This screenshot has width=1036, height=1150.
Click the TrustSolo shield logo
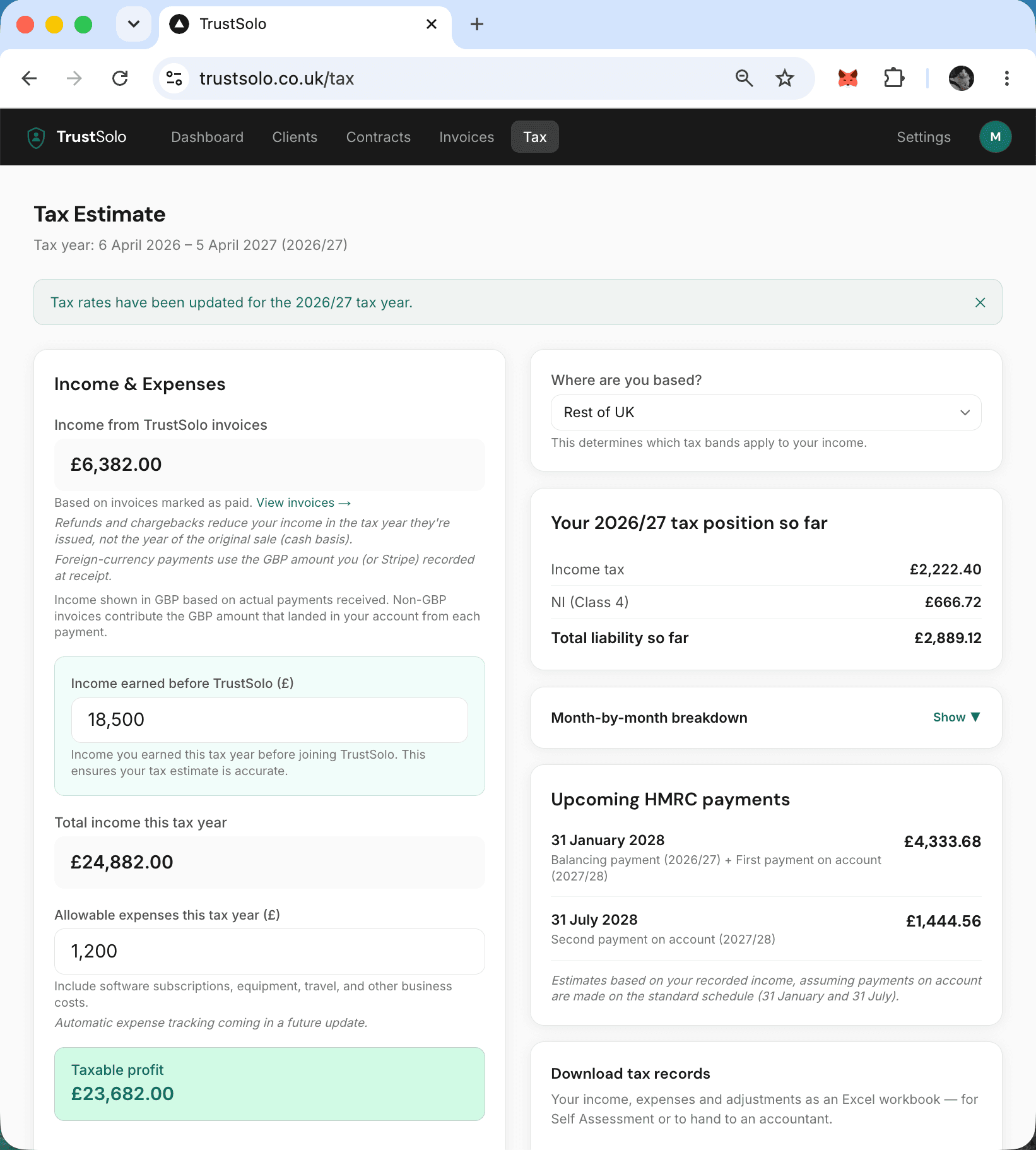click(37, 137)
